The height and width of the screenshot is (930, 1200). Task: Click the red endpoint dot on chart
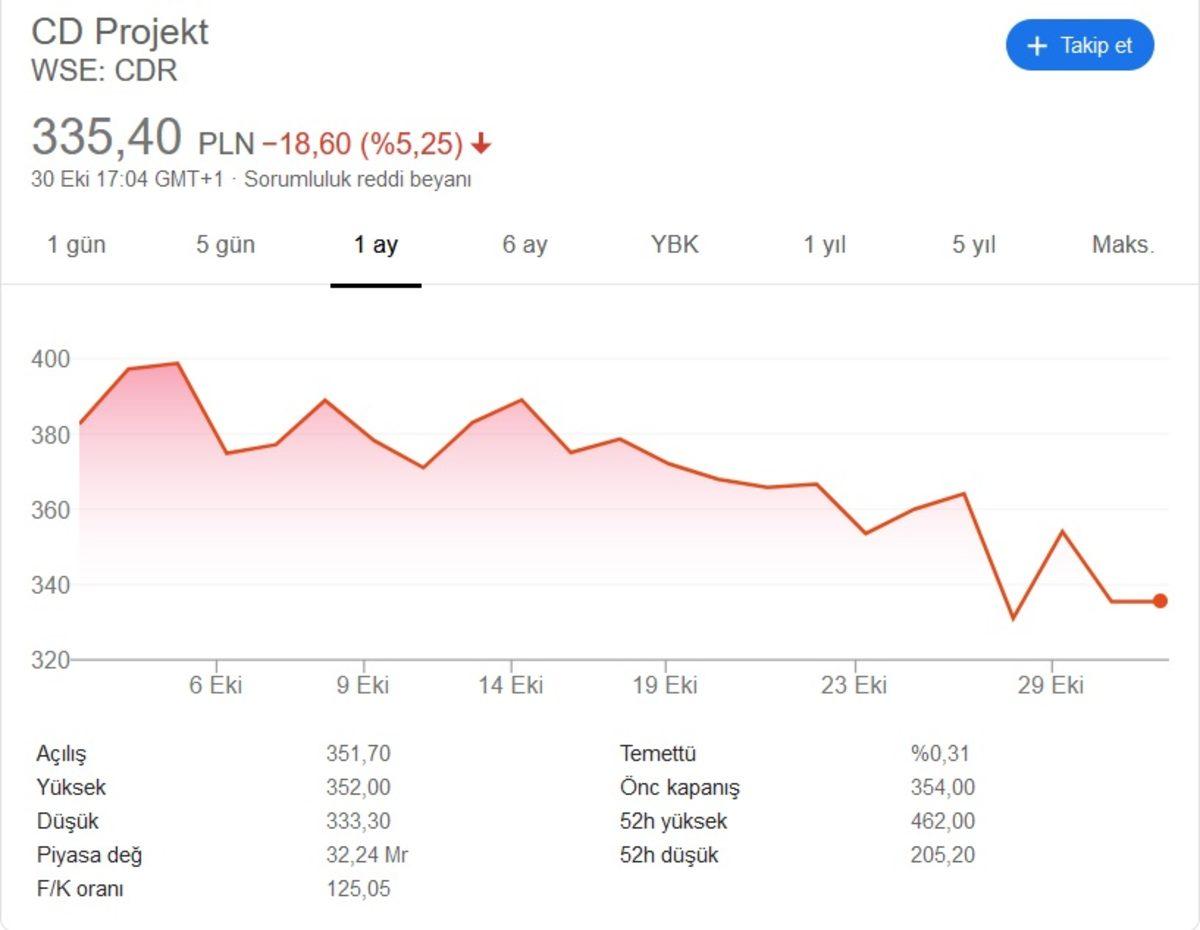pos(1160,601)
